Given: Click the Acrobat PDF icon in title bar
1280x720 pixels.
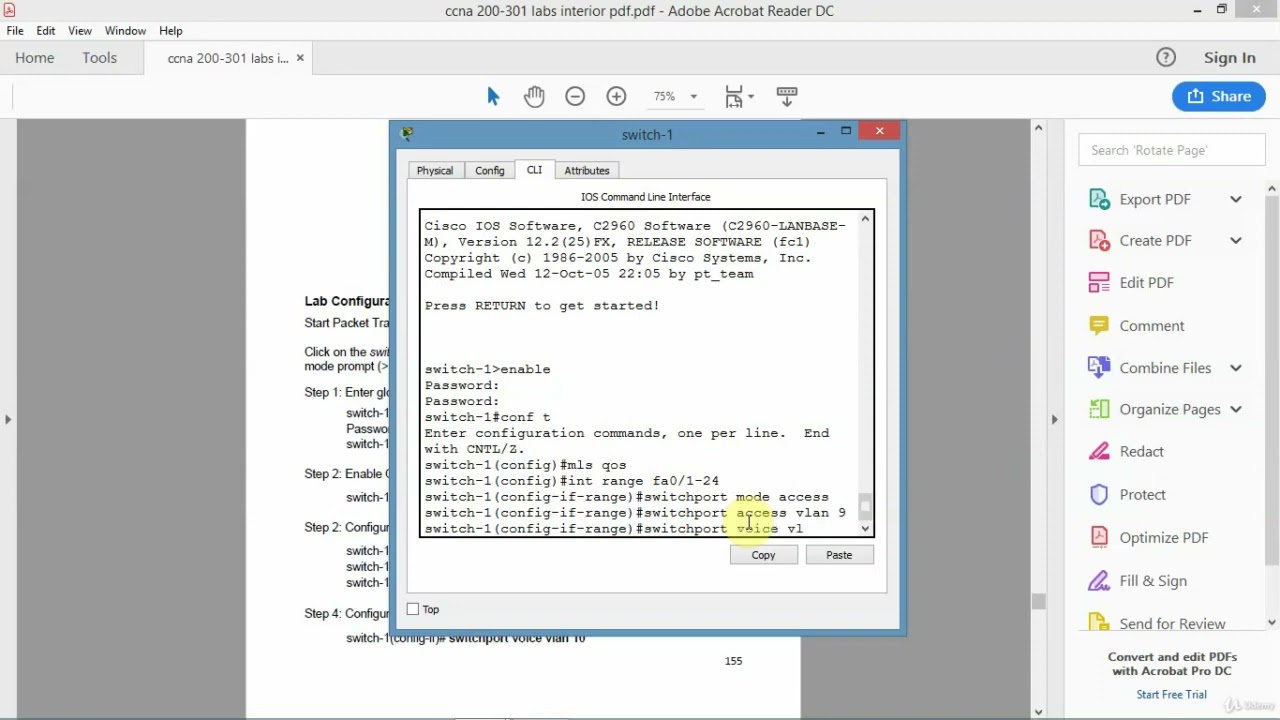Looking at the screenshot, I should (10, 10).
